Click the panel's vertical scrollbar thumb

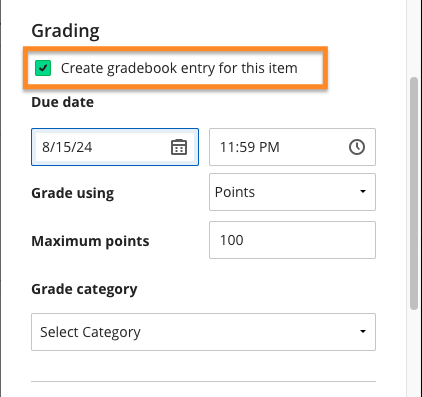[x=414, y=194]
